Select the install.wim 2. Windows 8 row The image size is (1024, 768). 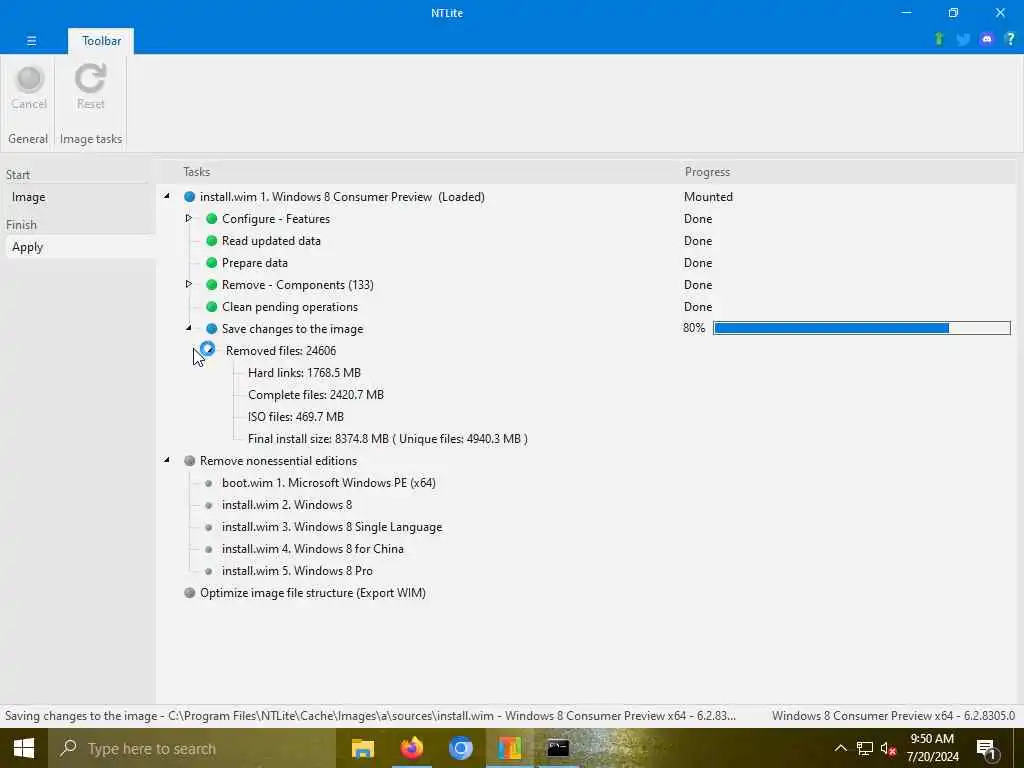pyautogui.click(x=287, y=505)
